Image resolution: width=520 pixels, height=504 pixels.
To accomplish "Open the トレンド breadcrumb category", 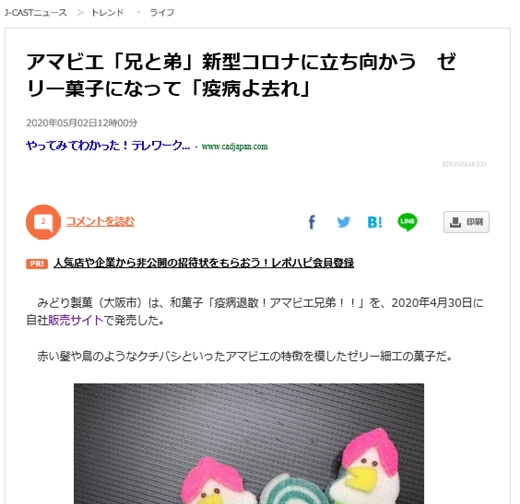I will tap(107, 13).
